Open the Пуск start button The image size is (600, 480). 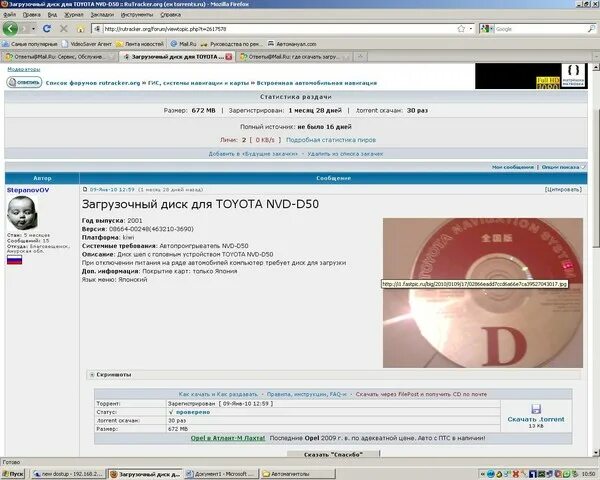pyautogui.click(x=13, y=474)
